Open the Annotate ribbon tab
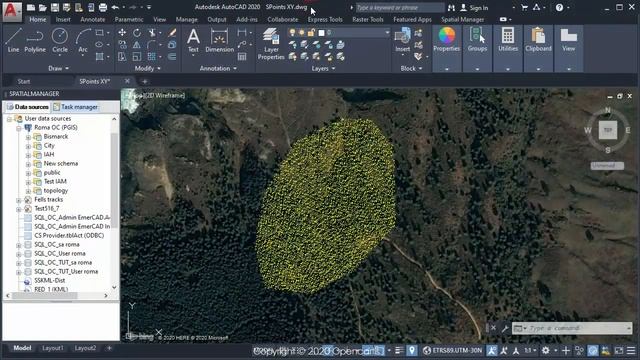This screenshot has width=640, height=360. click(93, 19)
